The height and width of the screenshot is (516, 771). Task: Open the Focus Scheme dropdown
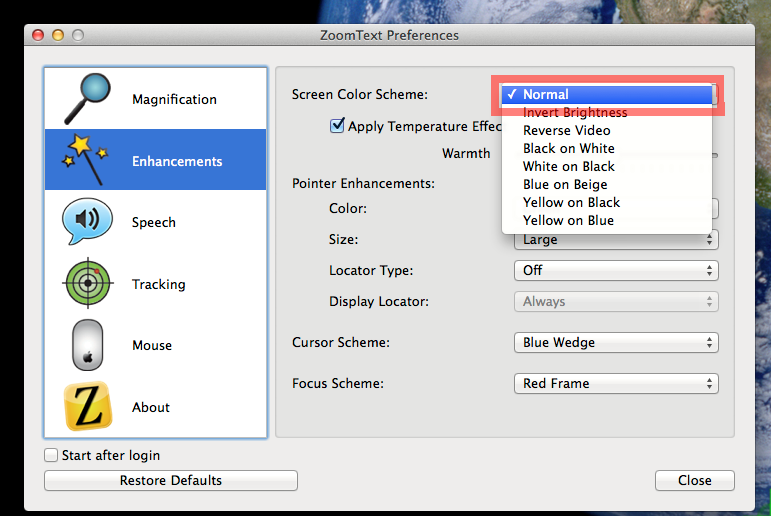617,383
